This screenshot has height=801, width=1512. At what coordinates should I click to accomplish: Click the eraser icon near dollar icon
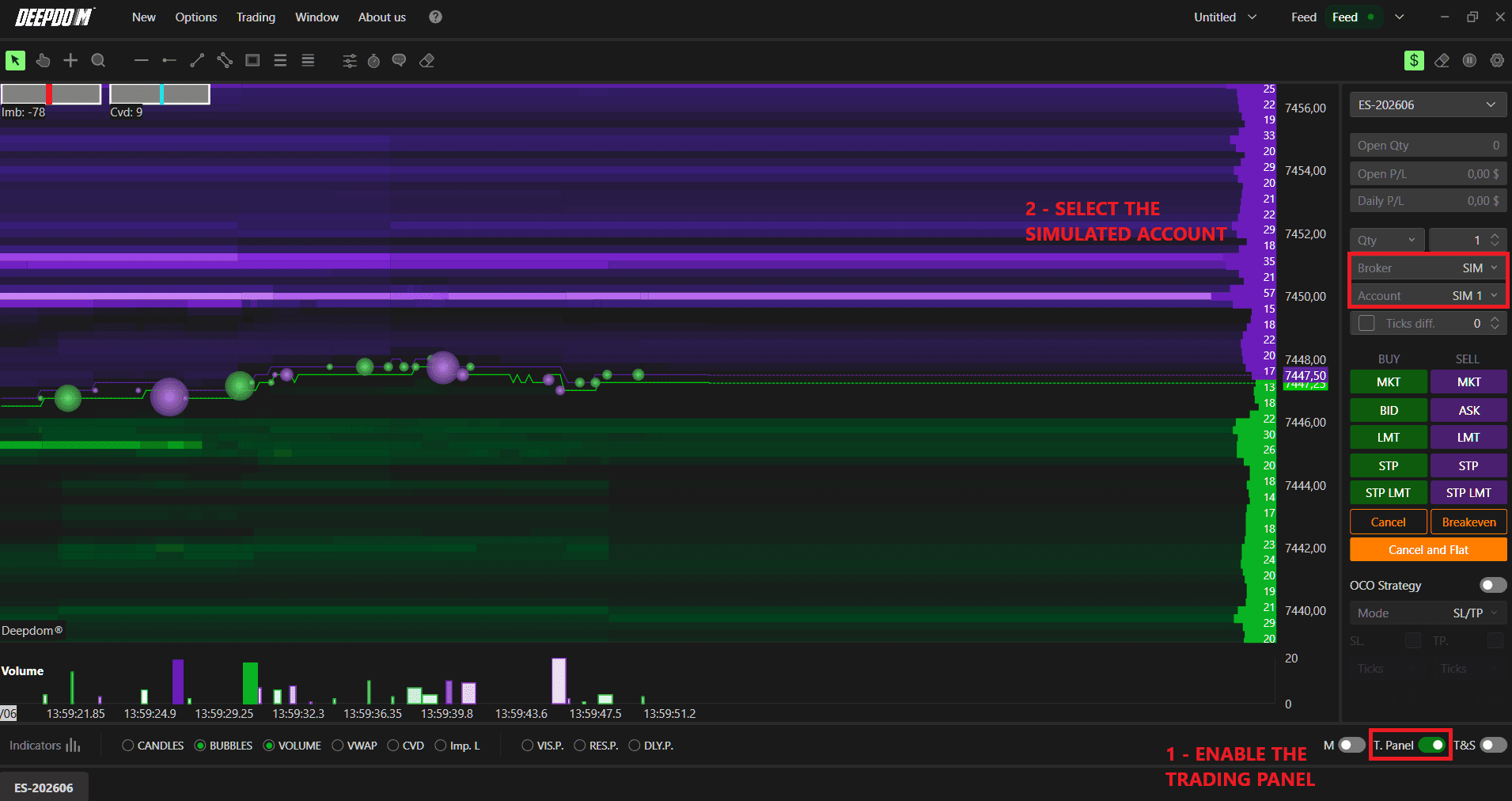tap(1442, 60)
